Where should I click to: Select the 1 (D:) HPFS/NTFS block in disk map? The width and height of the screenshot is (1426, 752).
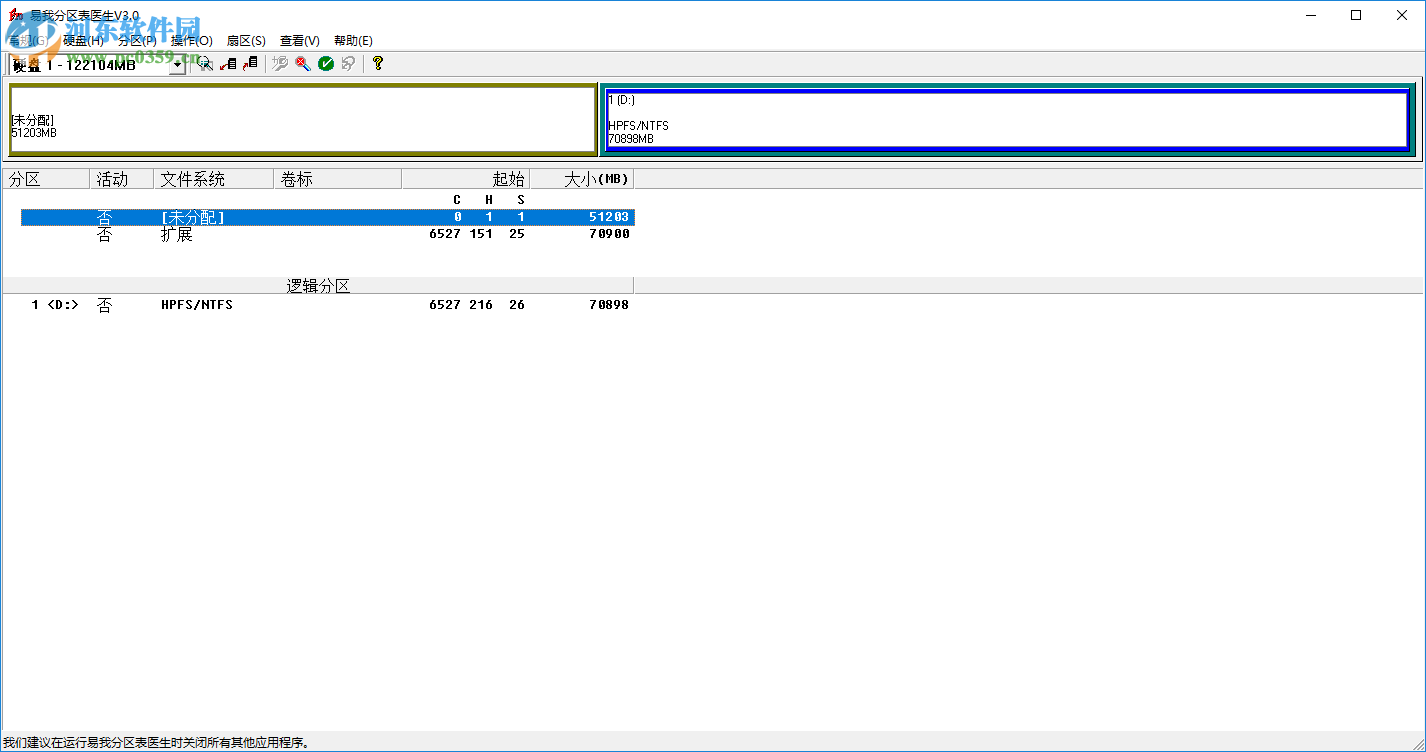coord(1009,120)
